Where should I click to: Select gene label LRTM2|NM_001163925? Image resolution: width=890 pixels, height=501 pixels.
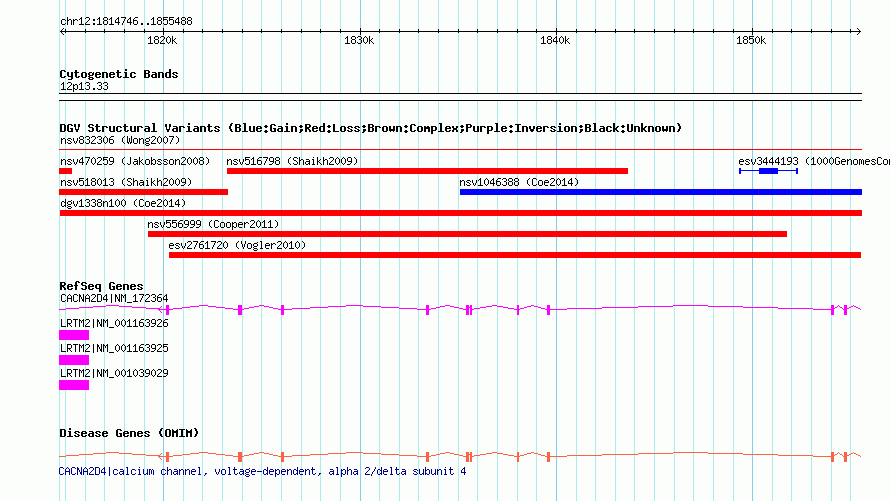click(114, 348)
